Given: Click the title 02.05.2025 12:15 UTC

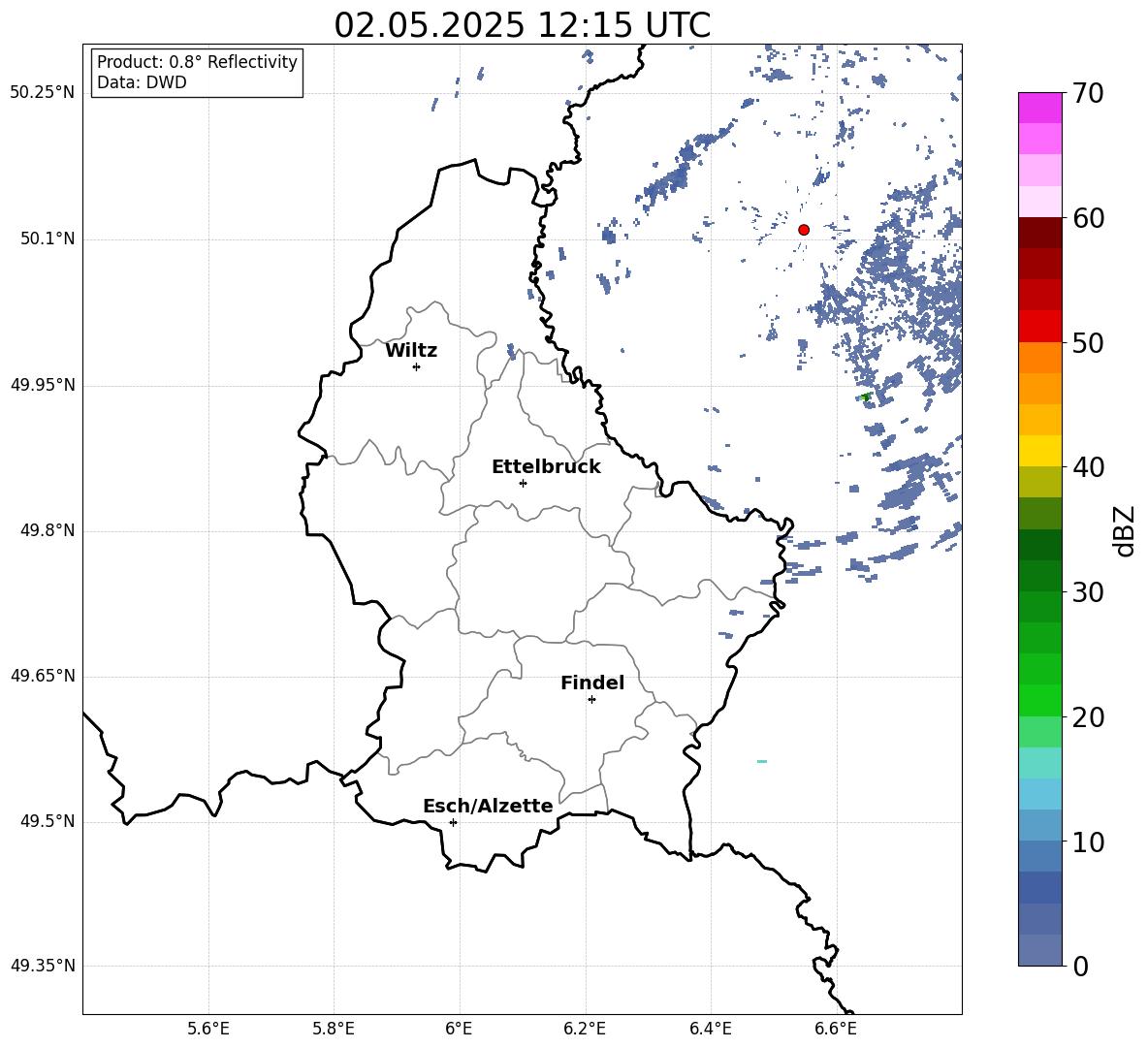Looking at the screenshot, I should 522,25.
